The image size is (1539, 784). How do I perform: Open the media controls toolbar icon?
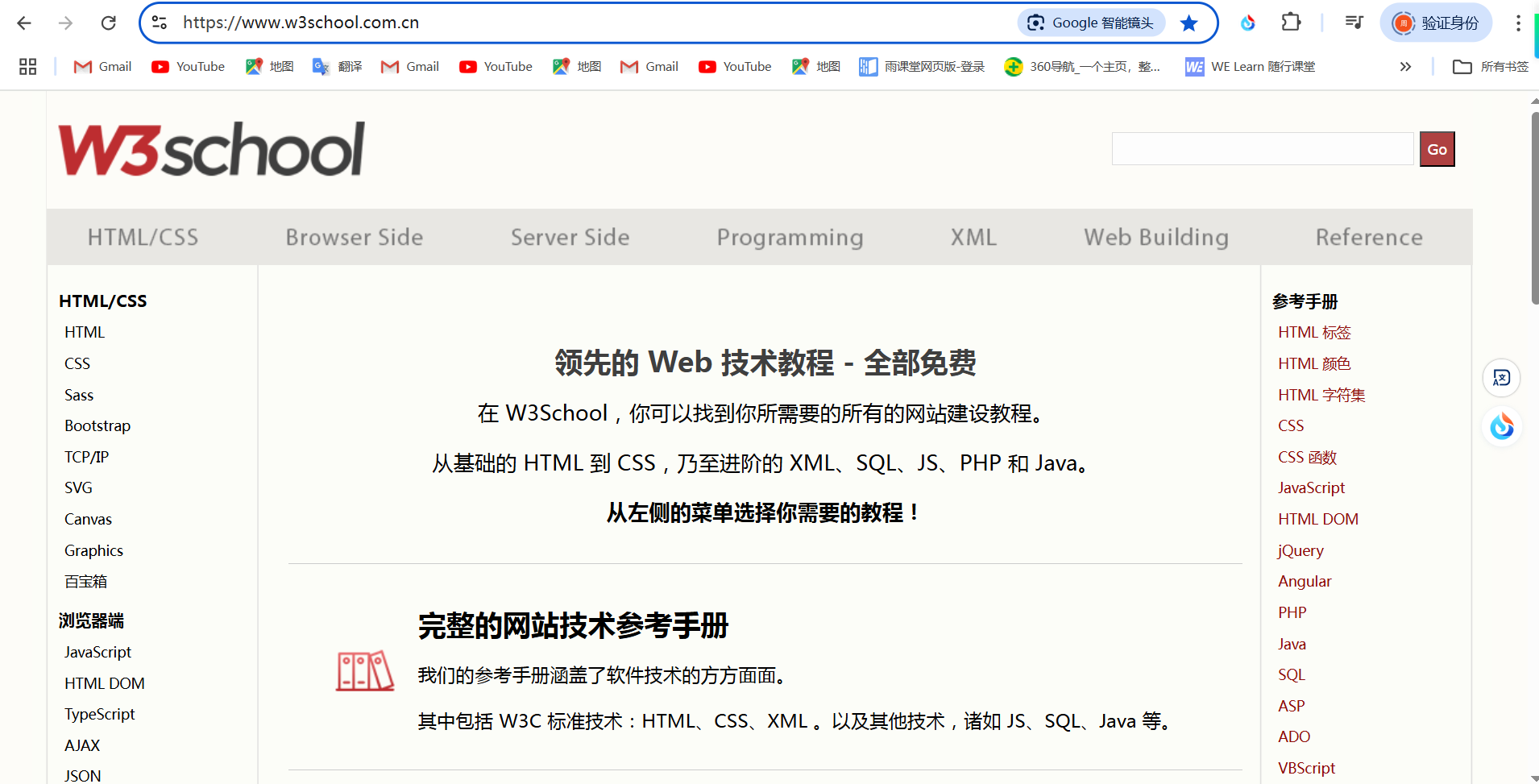pos(1353,23)
